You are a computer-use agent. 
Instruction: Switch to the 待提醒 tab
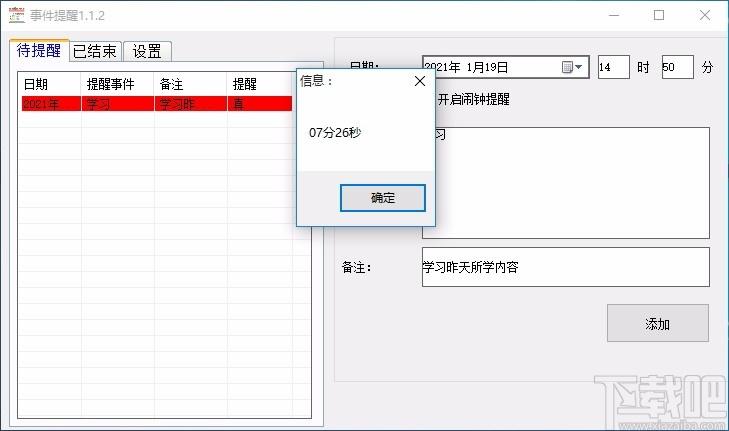point(39,50)
